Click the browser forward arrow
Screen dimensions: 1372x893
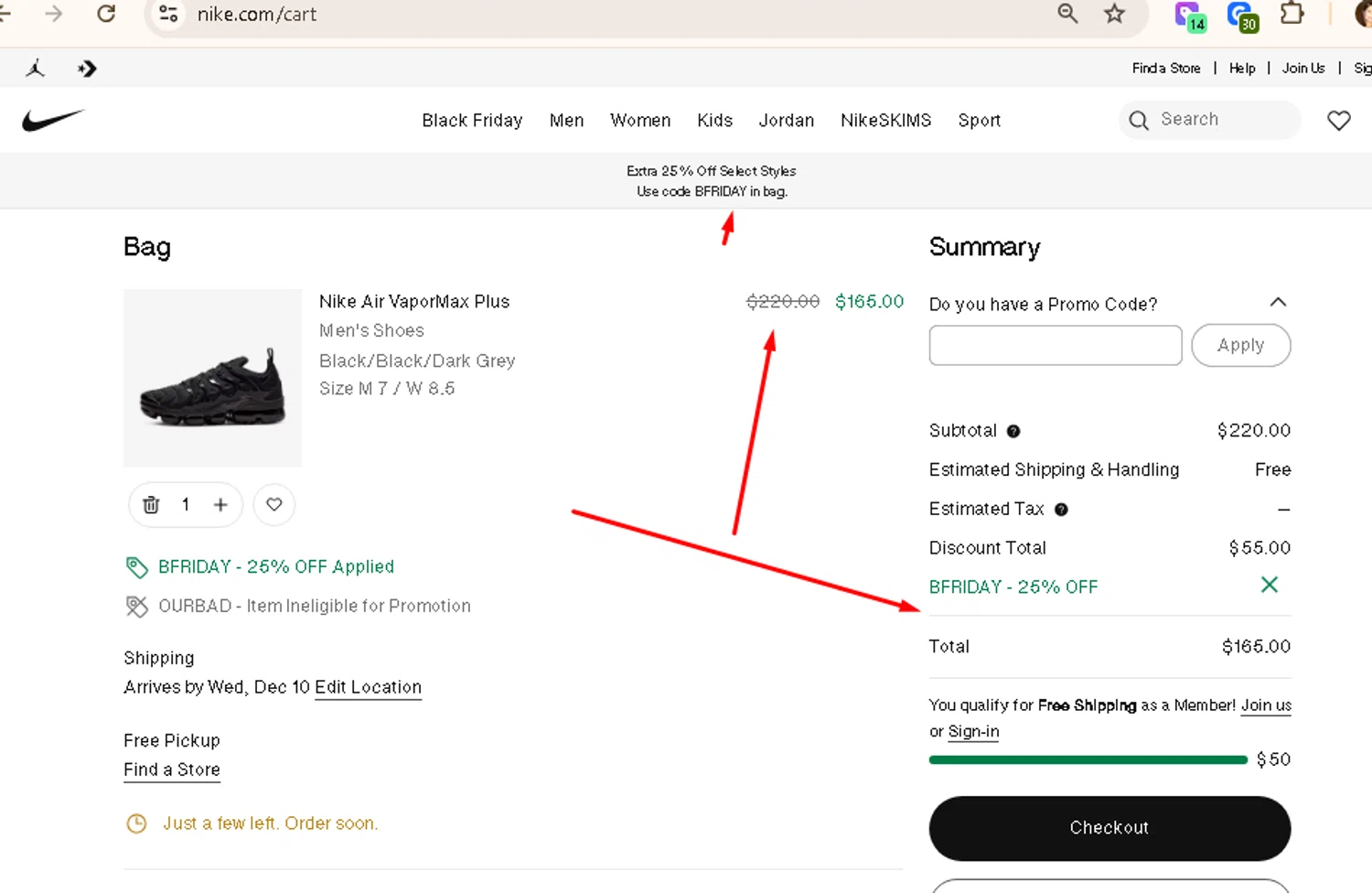coord(53,14)
